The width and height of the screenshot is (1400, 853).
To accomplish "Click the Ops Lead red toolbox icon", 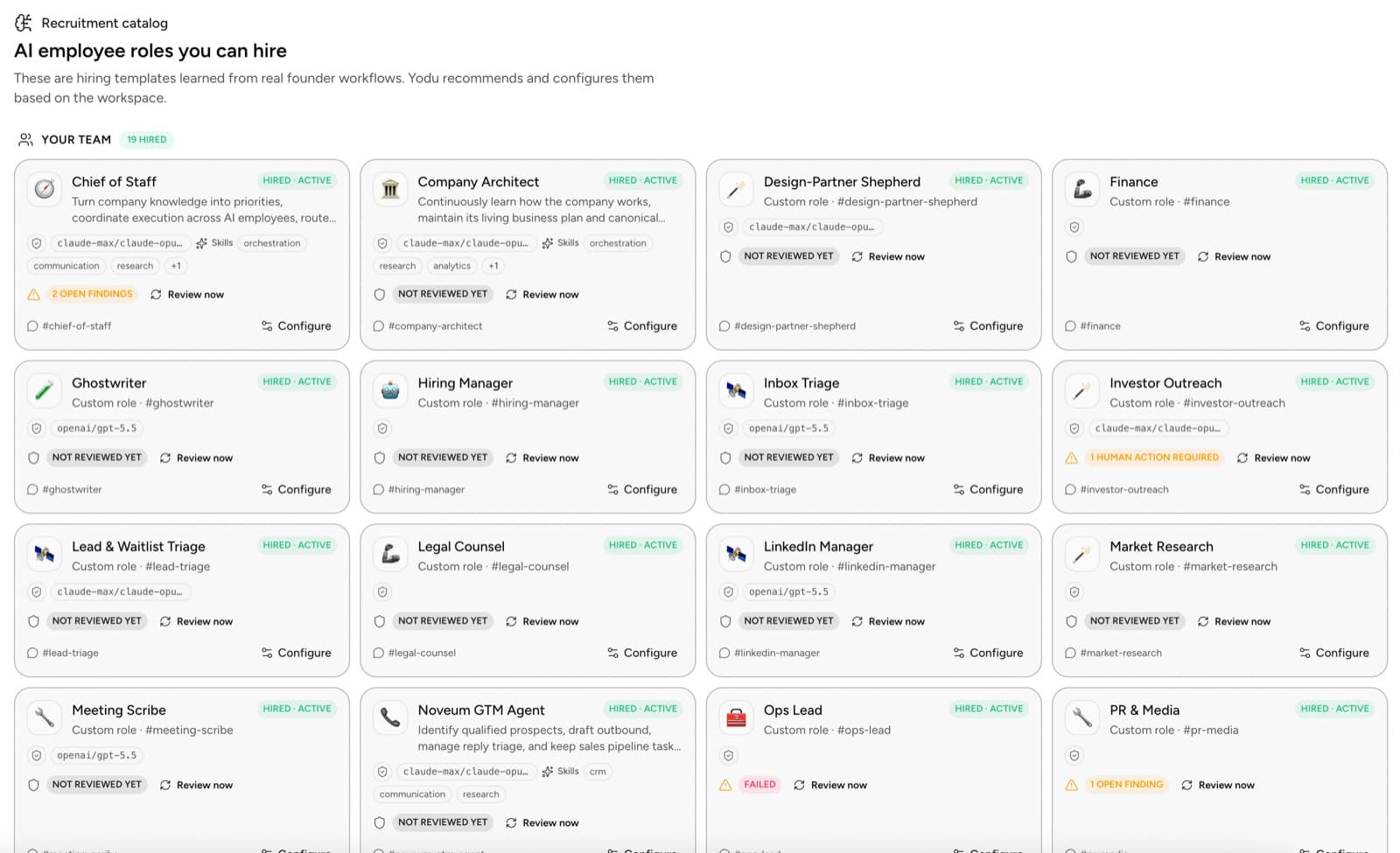I will coord(736,717).
